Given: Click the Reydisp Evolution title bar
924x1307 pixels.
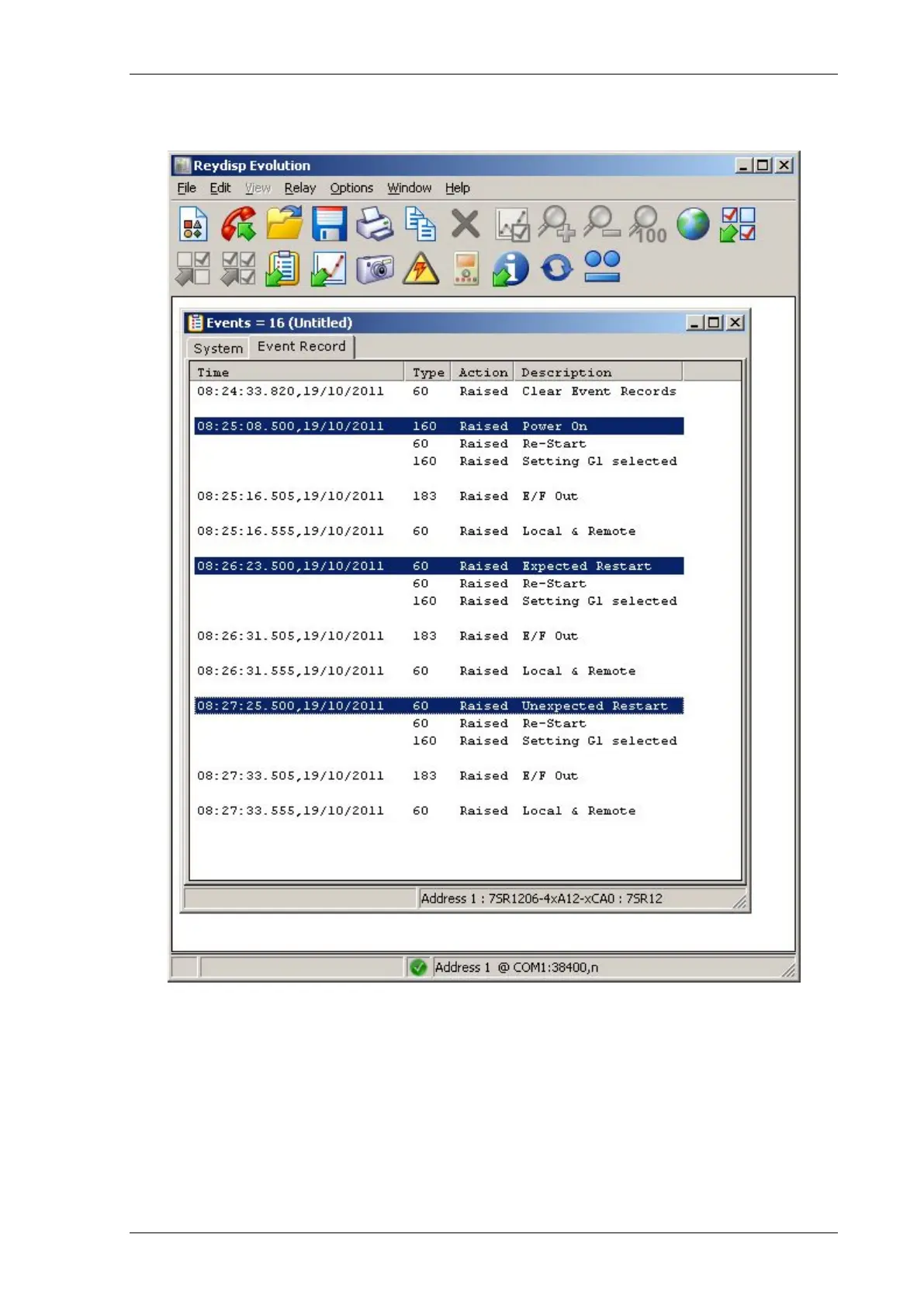Looking at the screenshot, I should (484, 165).
